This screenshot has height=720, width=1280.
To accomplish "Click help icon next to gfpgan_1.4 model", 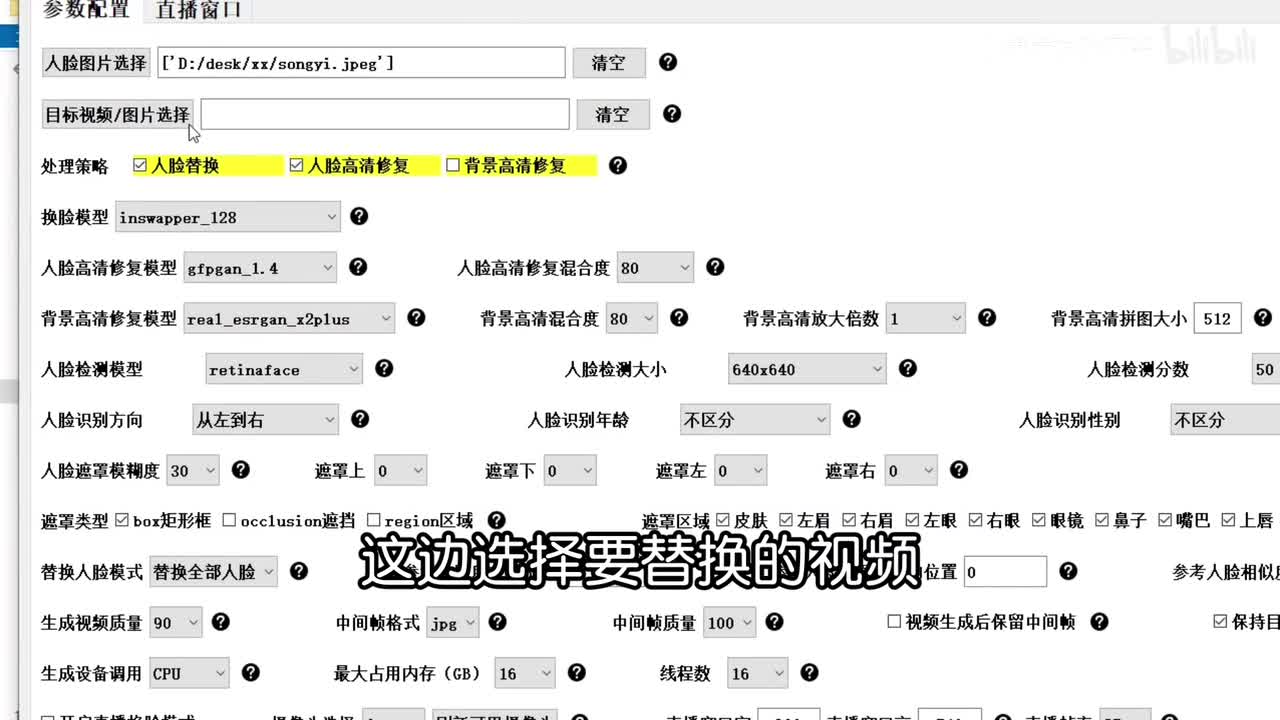I will coord(358,267).
